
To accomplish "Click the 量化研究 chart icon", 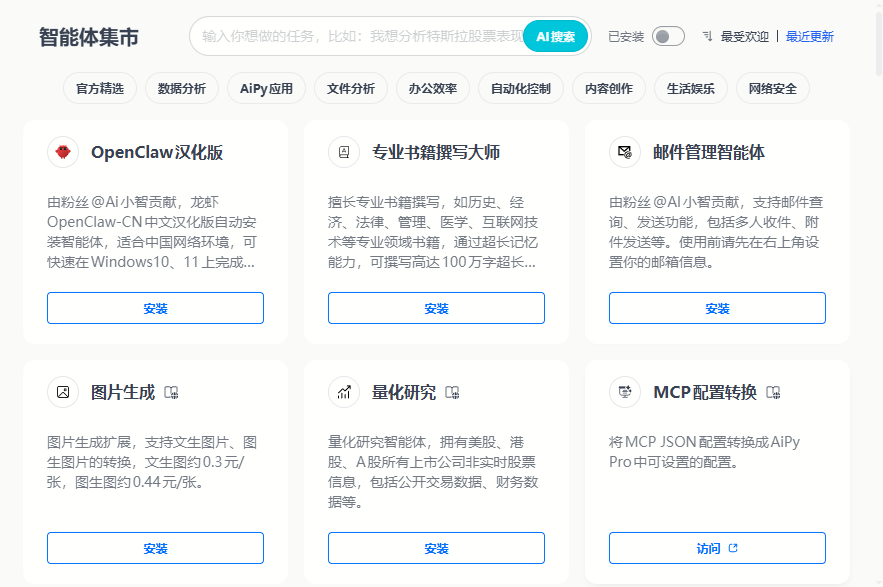I will pos(344,392).
